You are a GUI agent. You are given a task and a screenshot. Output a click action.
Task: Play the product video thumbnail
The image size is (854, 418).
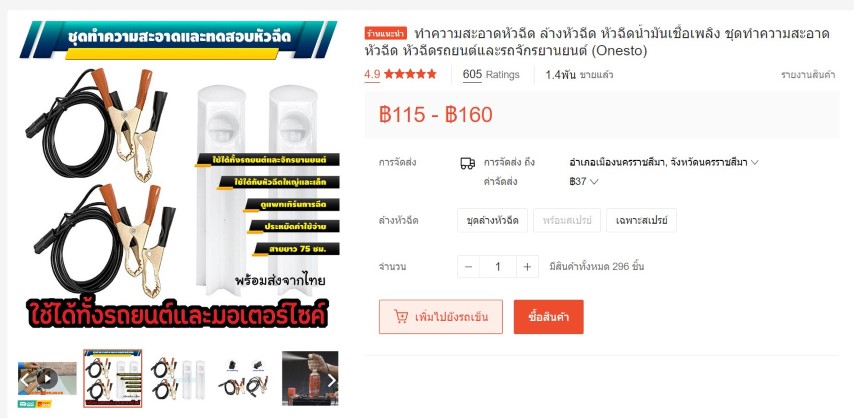coord(47,378)
